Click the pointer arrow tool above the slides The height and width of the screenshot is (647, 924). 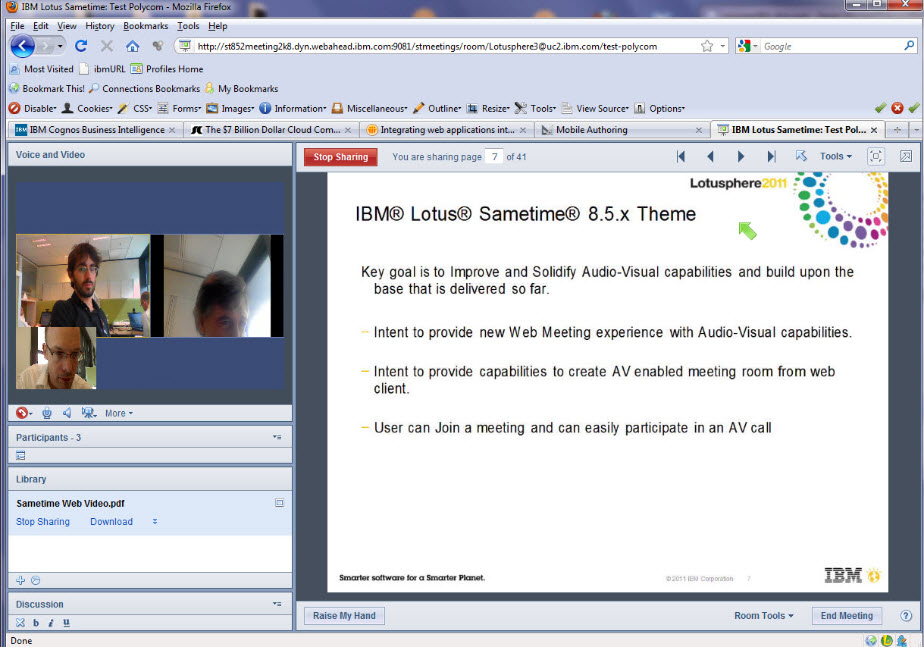click(x=801, y=156)
